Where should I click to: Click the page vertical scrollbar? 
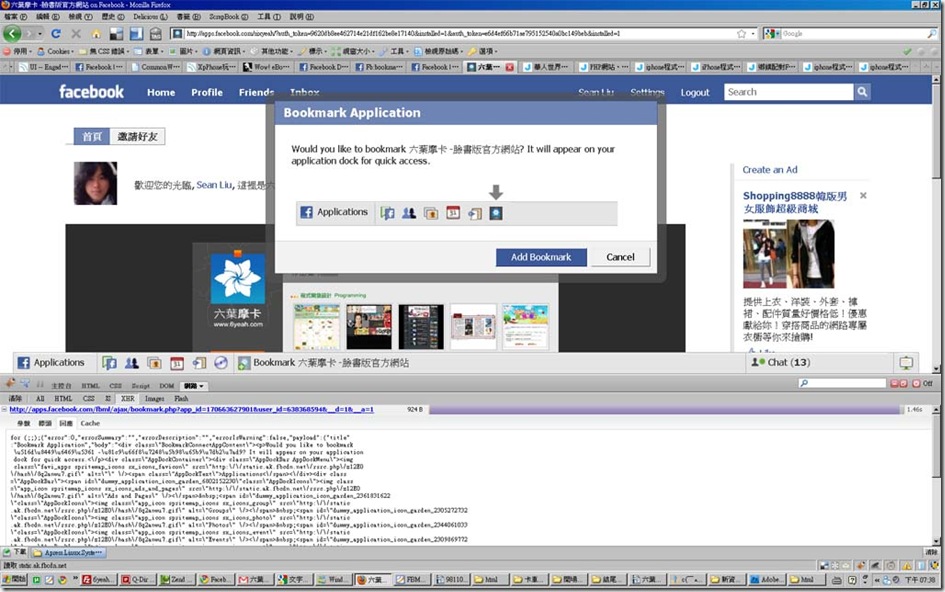point(936,223)
